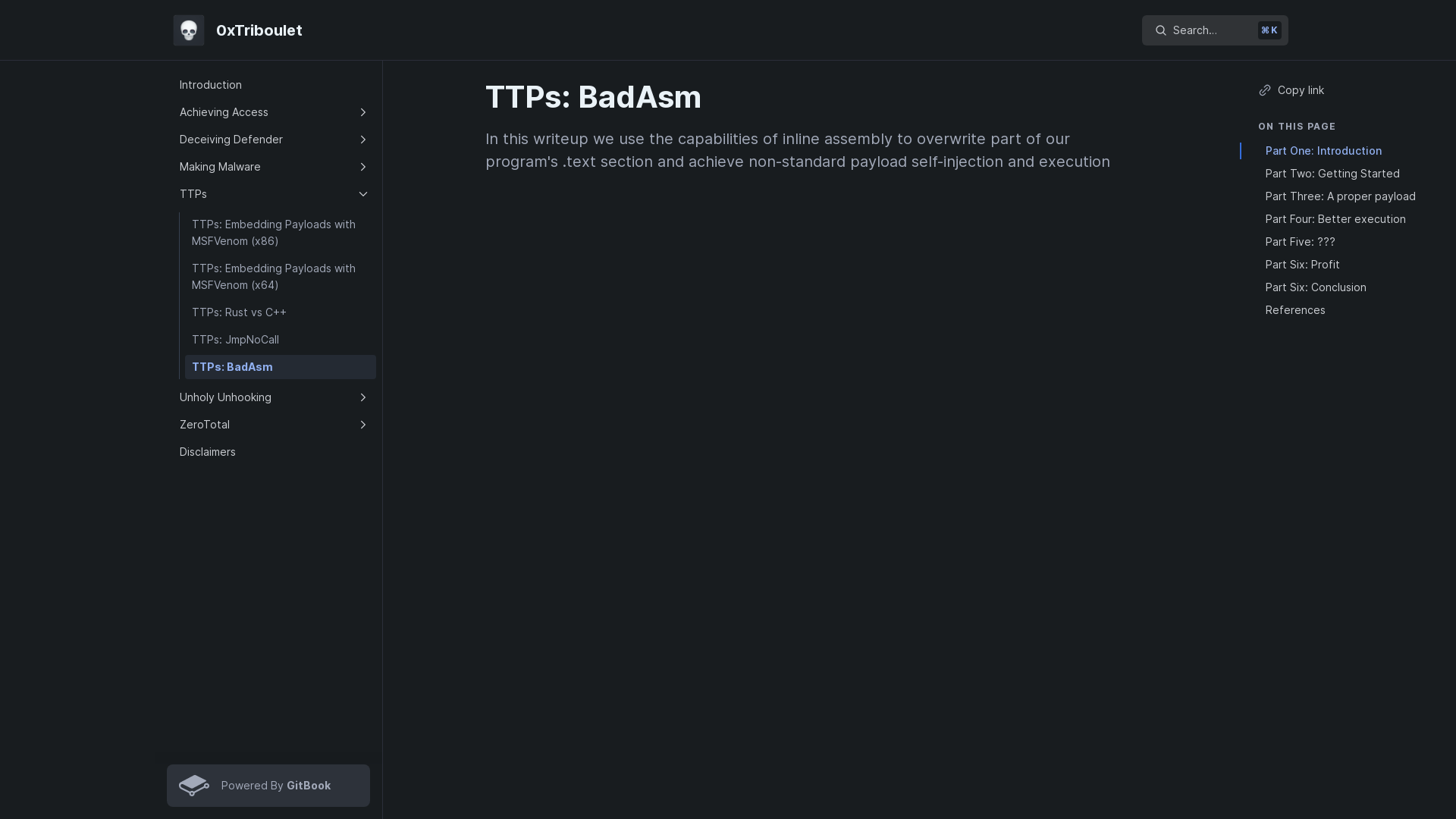The image size is (1456, 819).
Task: Select the Disclaimers sidebar item
Action: (x=207, y=451)
